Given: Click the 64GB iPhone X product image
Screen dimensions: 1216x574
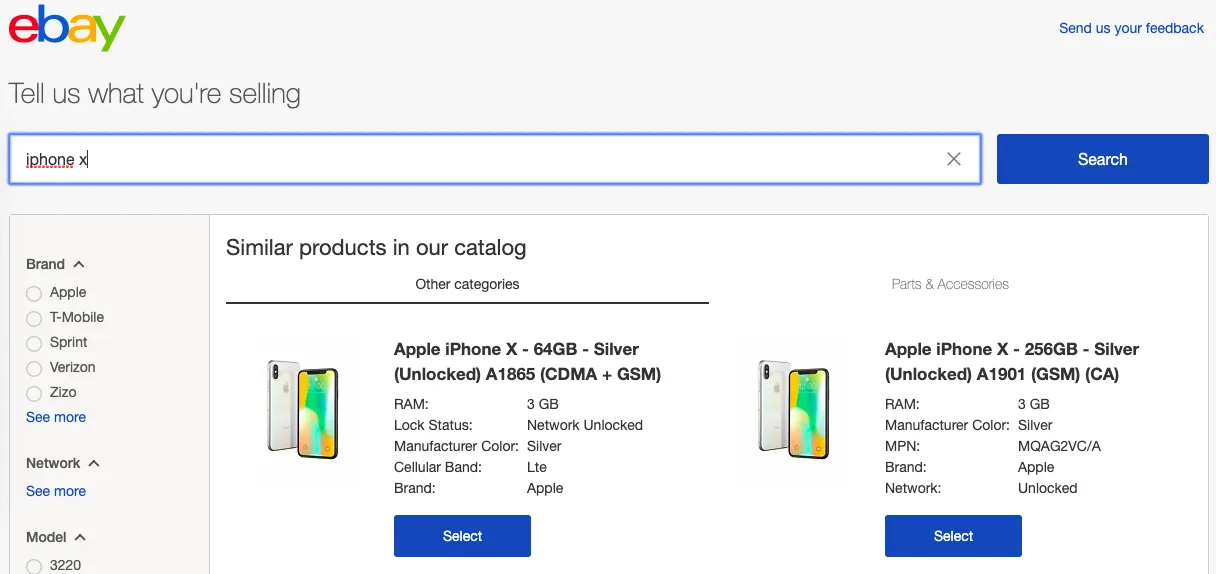Looking at the screenshot, I should tap(303, 410).
